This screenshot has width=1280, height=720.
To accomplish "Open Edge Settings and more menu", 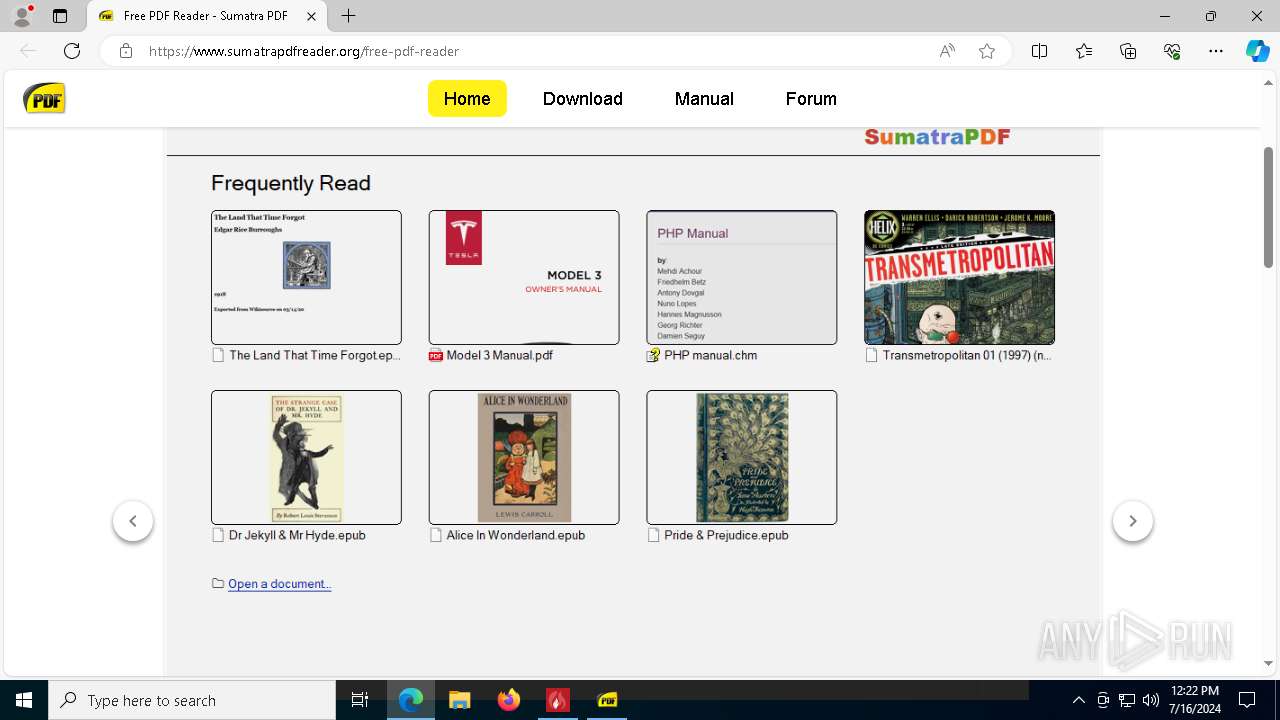I will pyautogui.click(x=1216, y=51).
